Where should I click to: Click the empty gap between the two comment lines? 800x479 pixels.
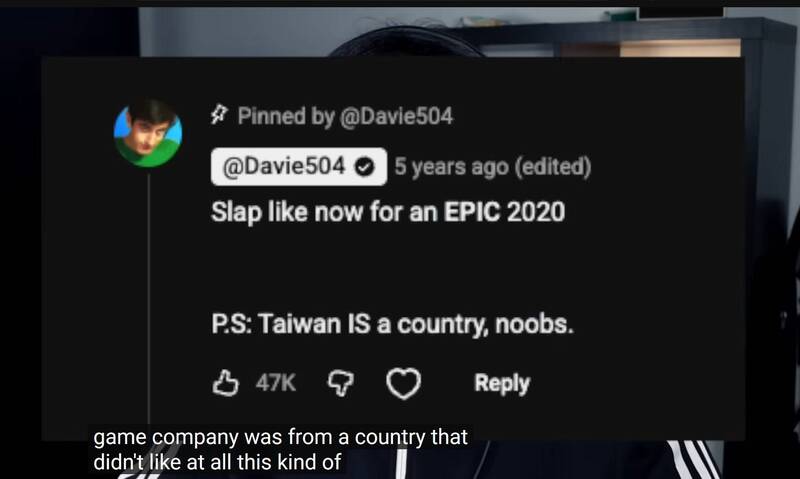tap(388, 269)
